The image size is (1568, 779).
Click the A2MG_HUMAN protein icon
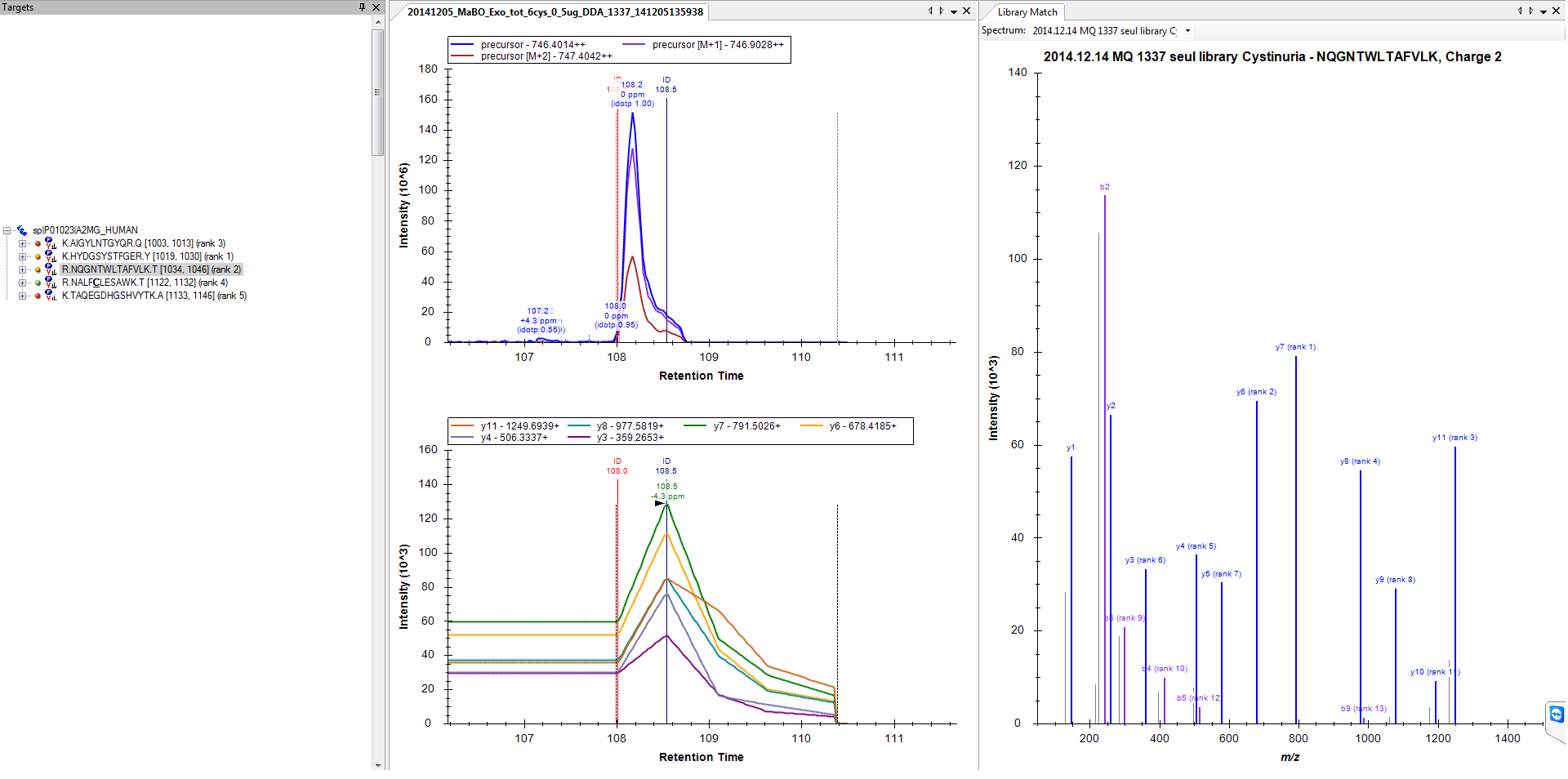[22, 230]
